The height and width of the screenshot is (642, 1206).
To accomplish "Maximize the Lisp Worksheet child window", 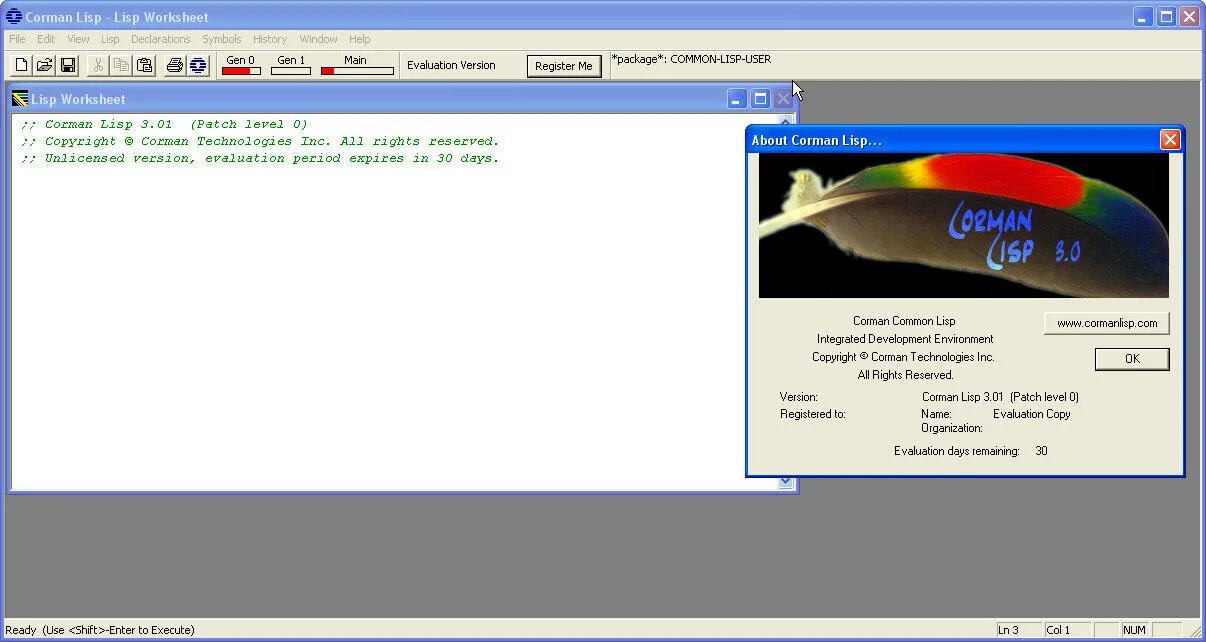I will click(760, 99).
